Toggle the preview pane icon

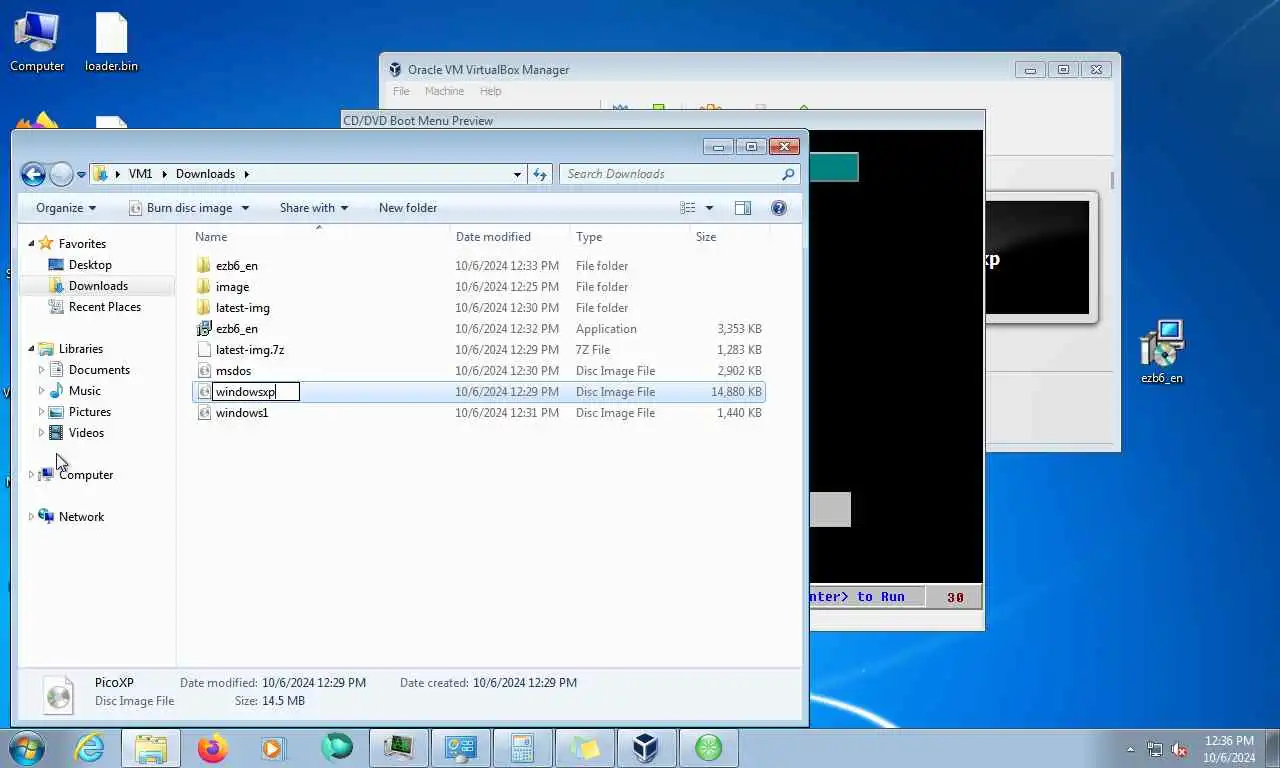click(742, 208)
